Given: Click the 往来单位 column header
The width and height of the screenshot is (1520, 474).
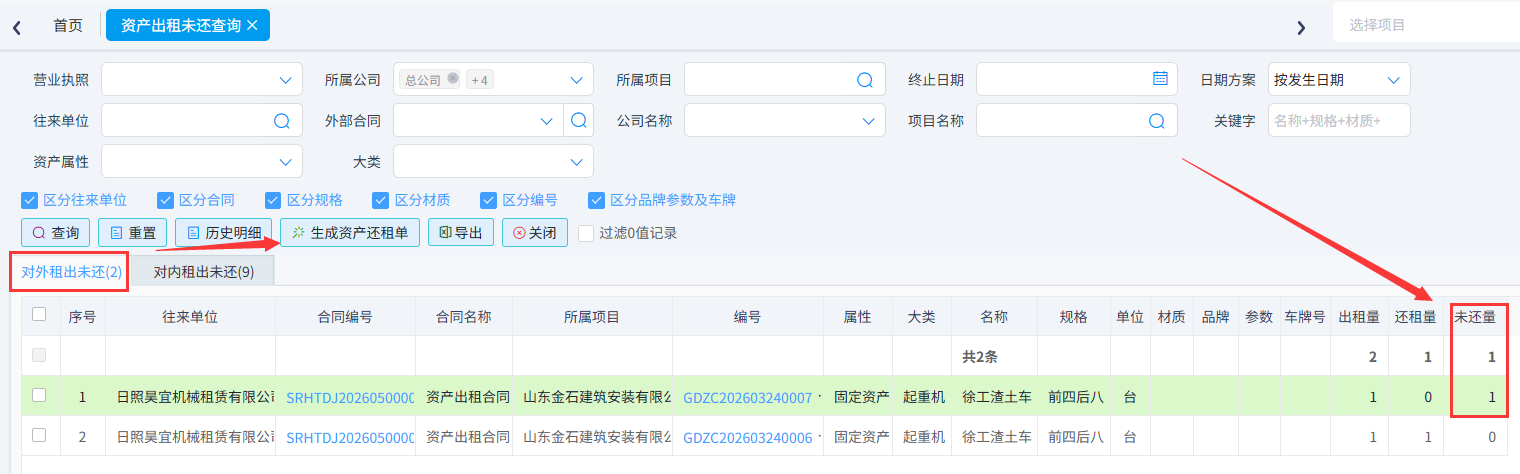Looking at the screenshot, I should pos(190,316).
